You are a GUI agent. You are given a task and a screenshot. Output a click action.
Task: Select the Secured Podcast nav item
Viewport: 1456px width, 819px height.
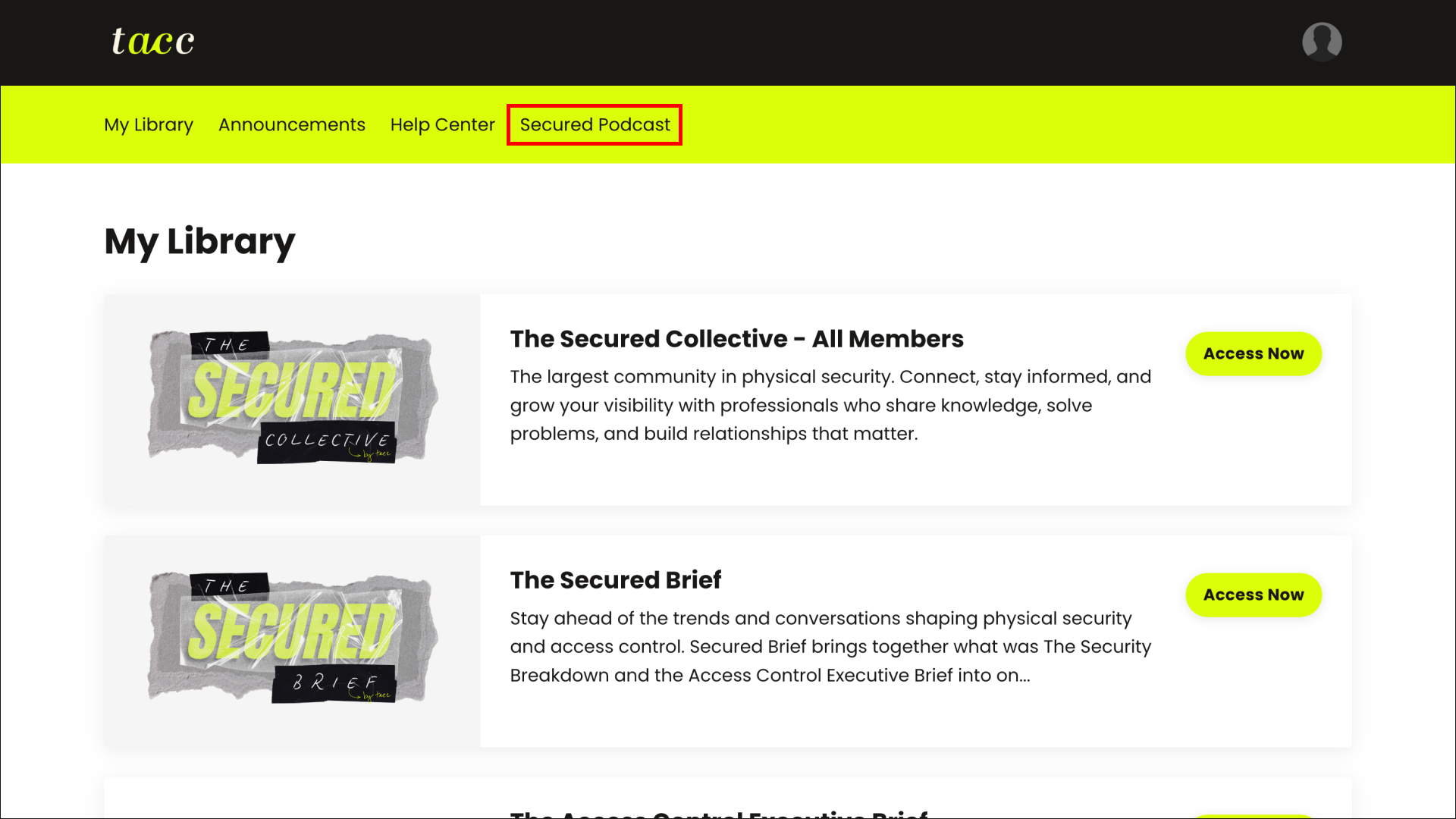(595, 124)
